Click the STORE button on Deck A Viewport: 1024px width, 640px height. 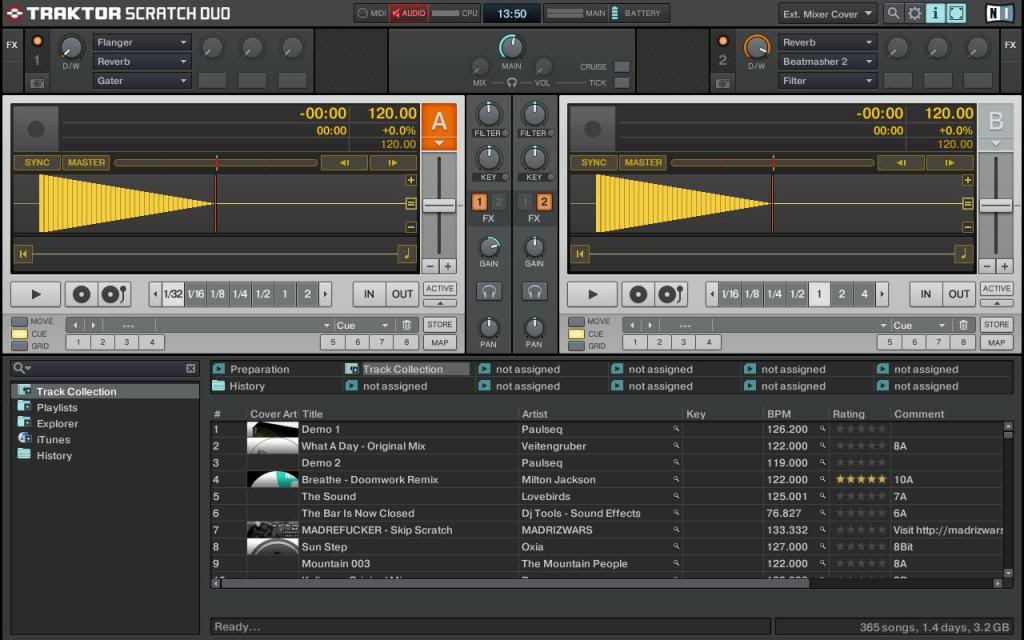click(439, 325)
